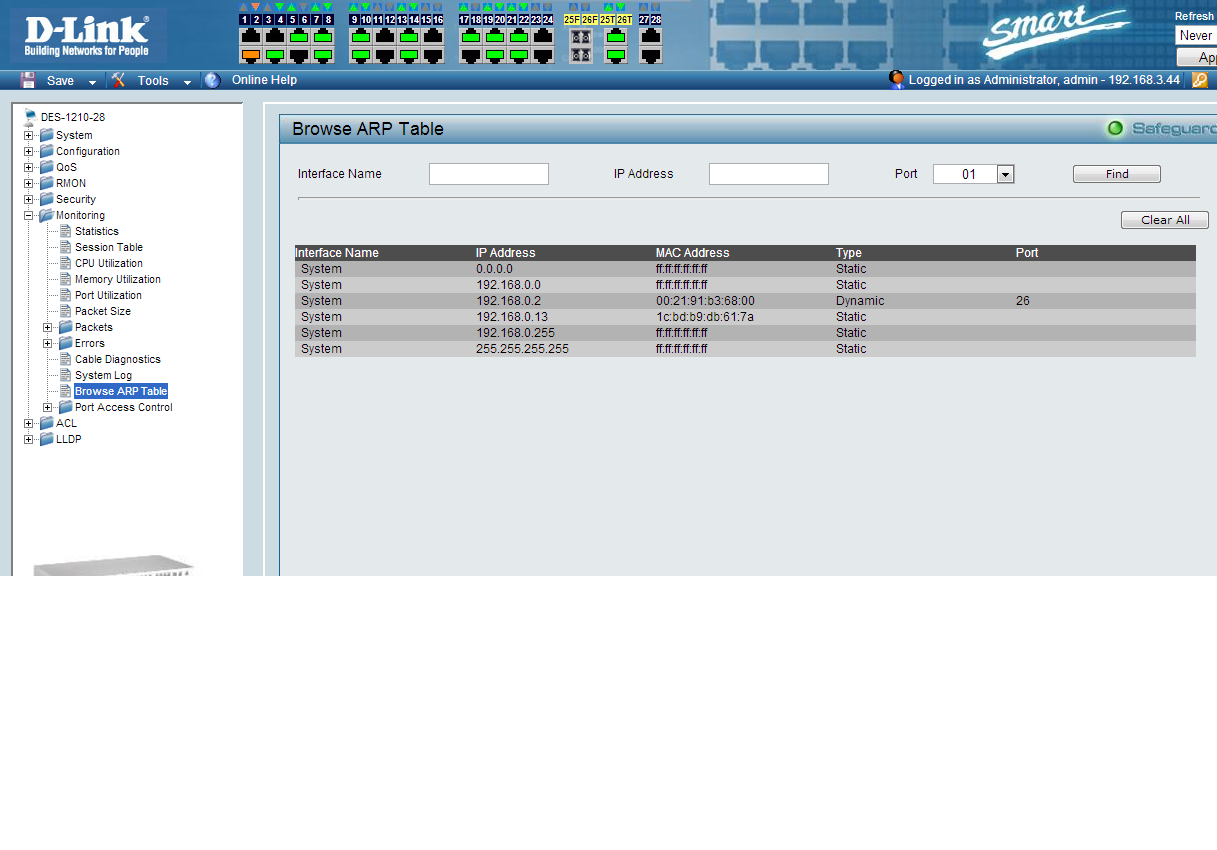This screenshot has width=1217, height=850.
Task: Click the Safeguard green indicator icon
Action: pyautogui.click(x=1115, y=128)
